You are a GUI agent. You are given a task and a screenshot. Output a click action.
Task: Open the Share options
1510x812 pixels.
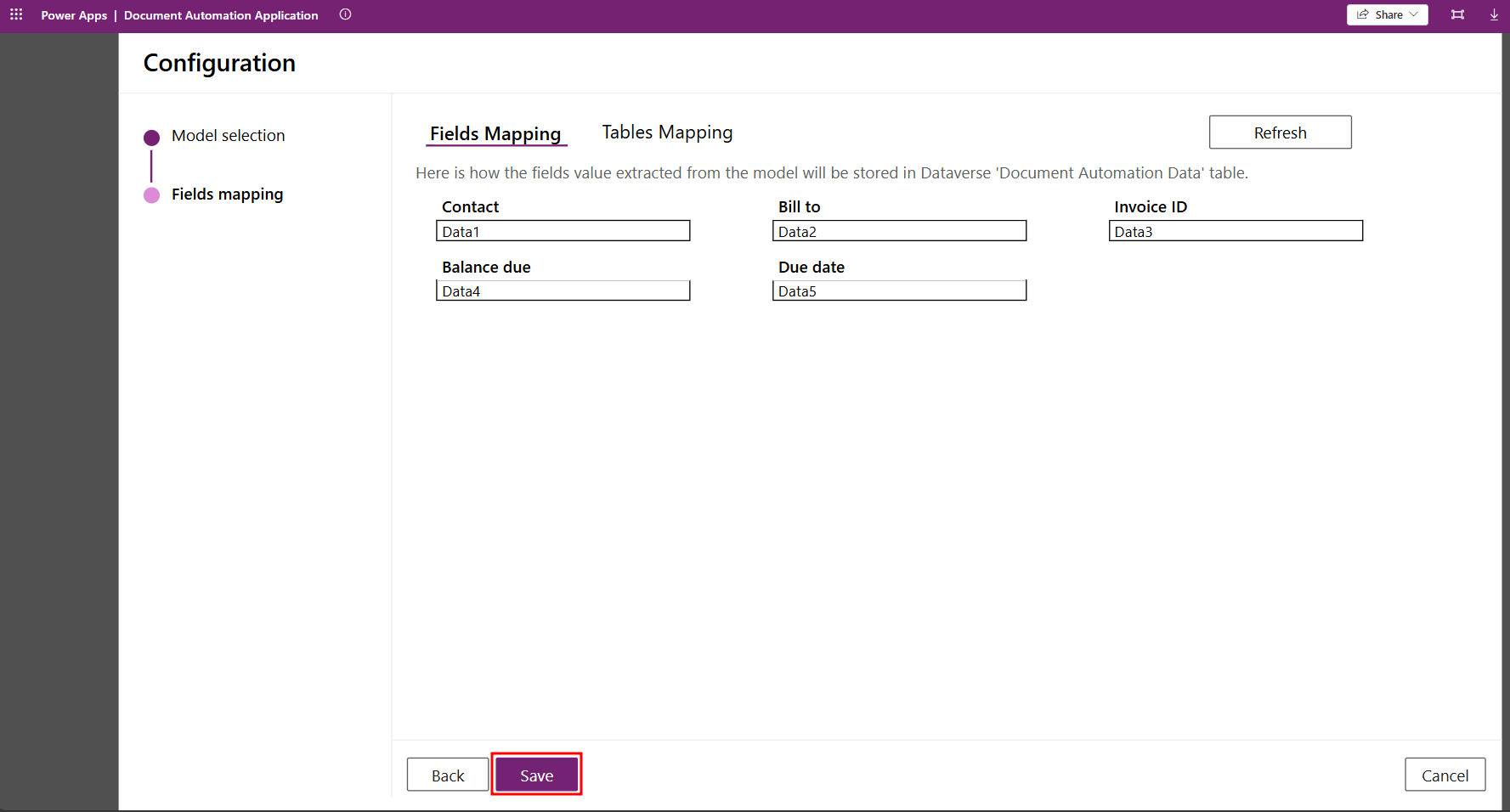coord(1387,14)
